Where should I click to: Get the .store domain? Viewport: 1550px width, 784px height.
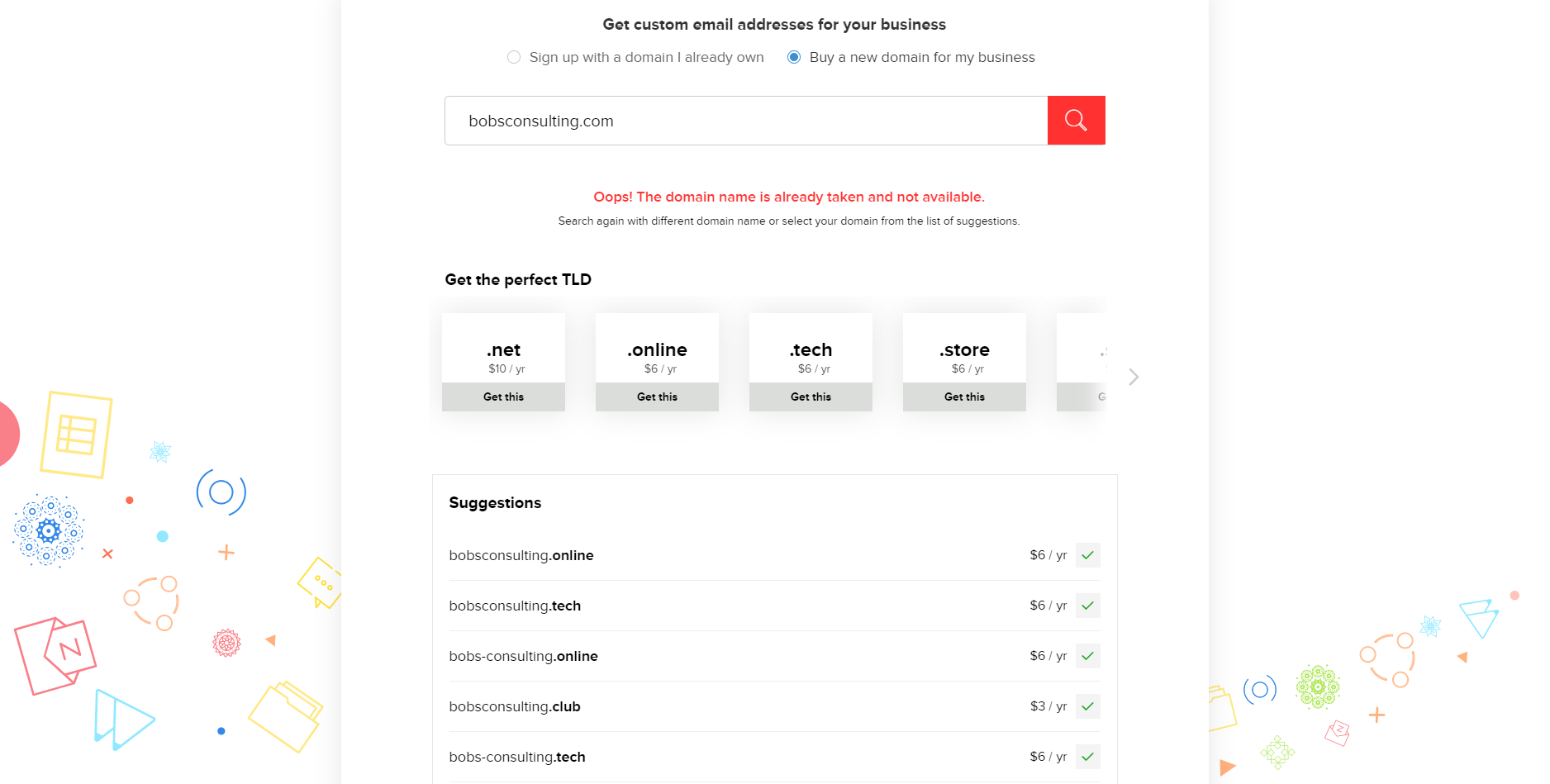coord(964,397)
